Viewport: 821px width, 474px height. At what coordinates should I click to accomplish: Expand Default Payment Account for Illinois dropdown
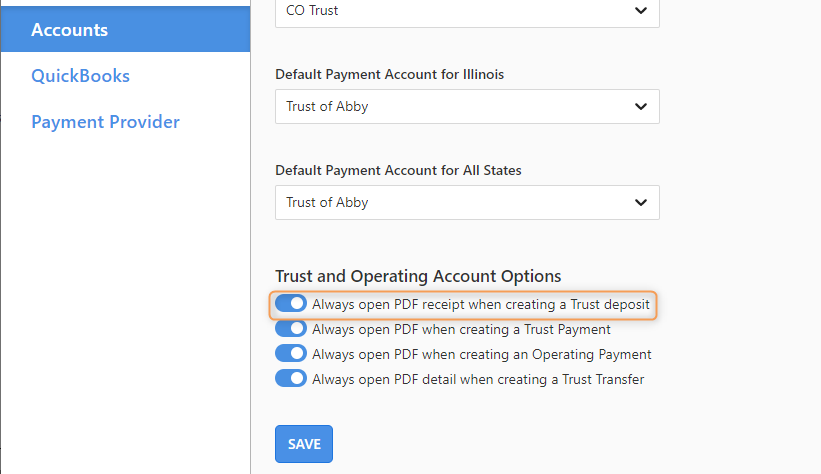tap(467, 106)
